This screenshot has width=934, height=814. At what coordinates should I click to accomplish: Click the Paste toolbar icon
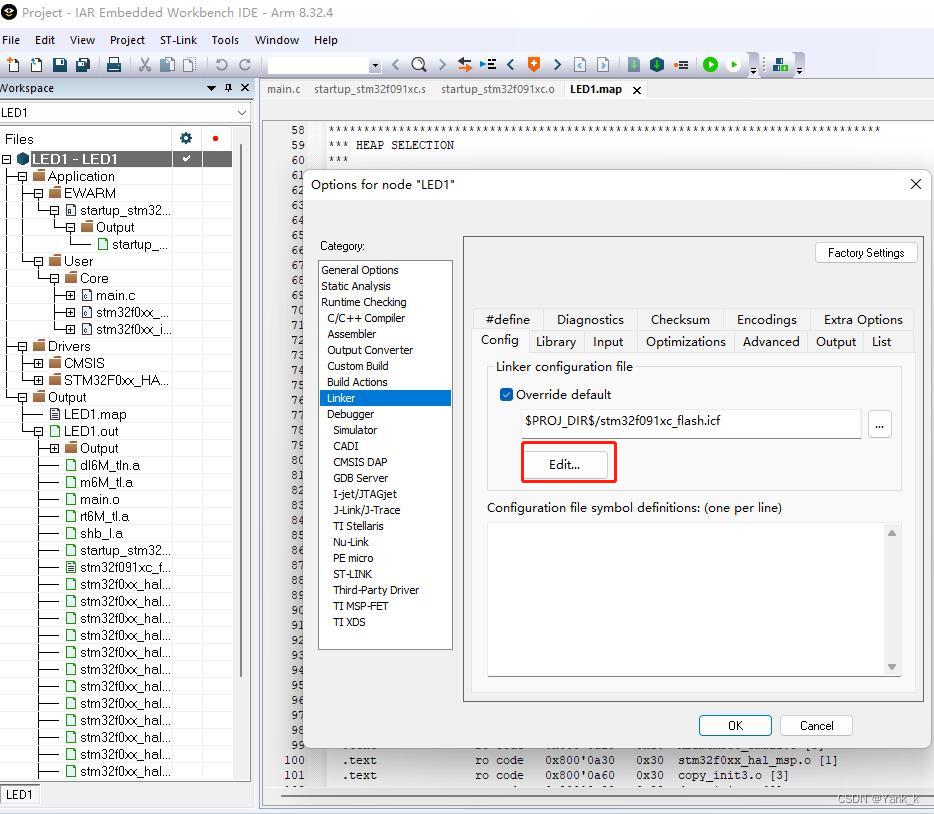189,64
